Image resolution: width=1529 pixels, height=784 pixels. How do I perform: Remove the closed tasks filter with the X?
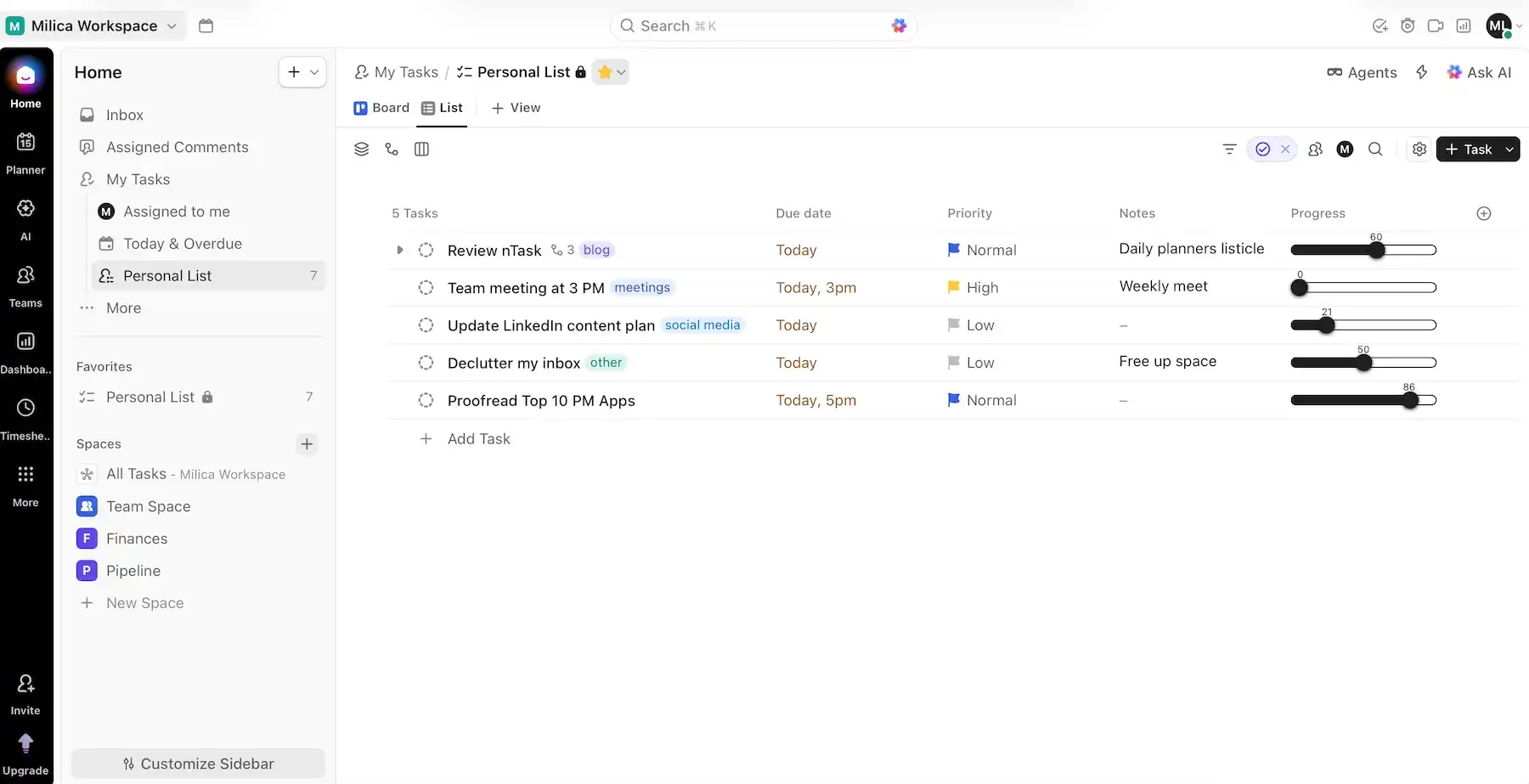[x=1285, y=149]
